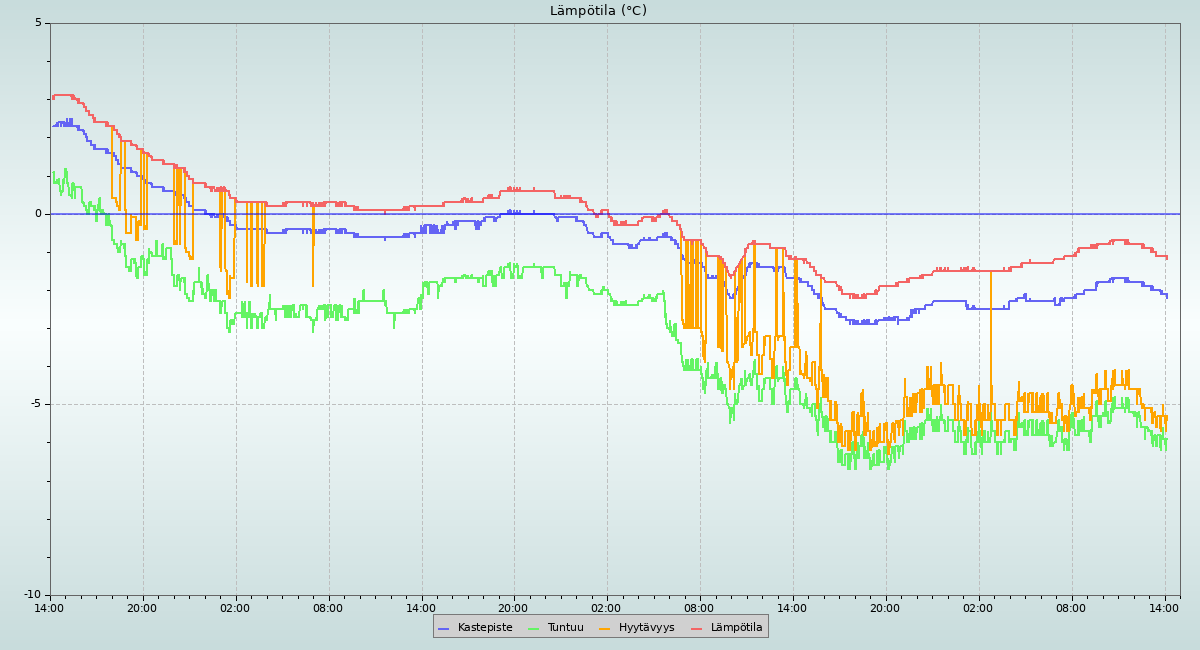The width and height of the screenshot is (1200, 650).
Task: Select the Kastepiste legend label
Action: [x=484, y=628]
